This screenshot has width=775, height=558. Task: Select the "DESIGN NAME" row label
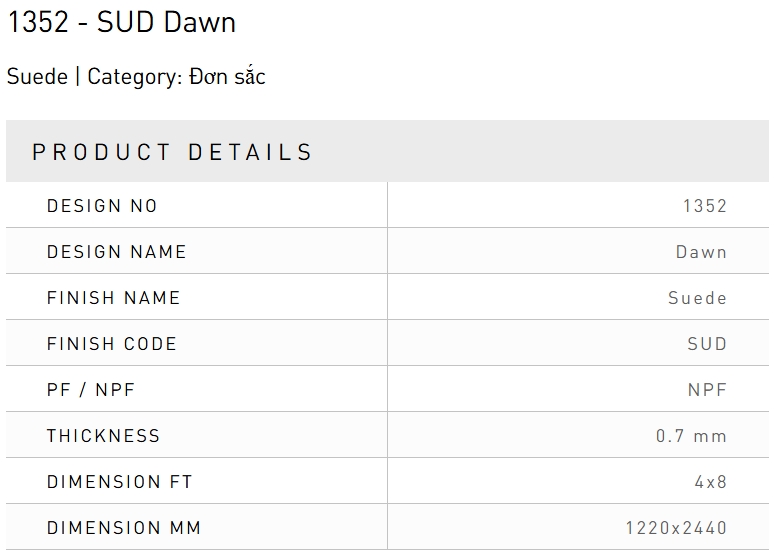[117, 252]
